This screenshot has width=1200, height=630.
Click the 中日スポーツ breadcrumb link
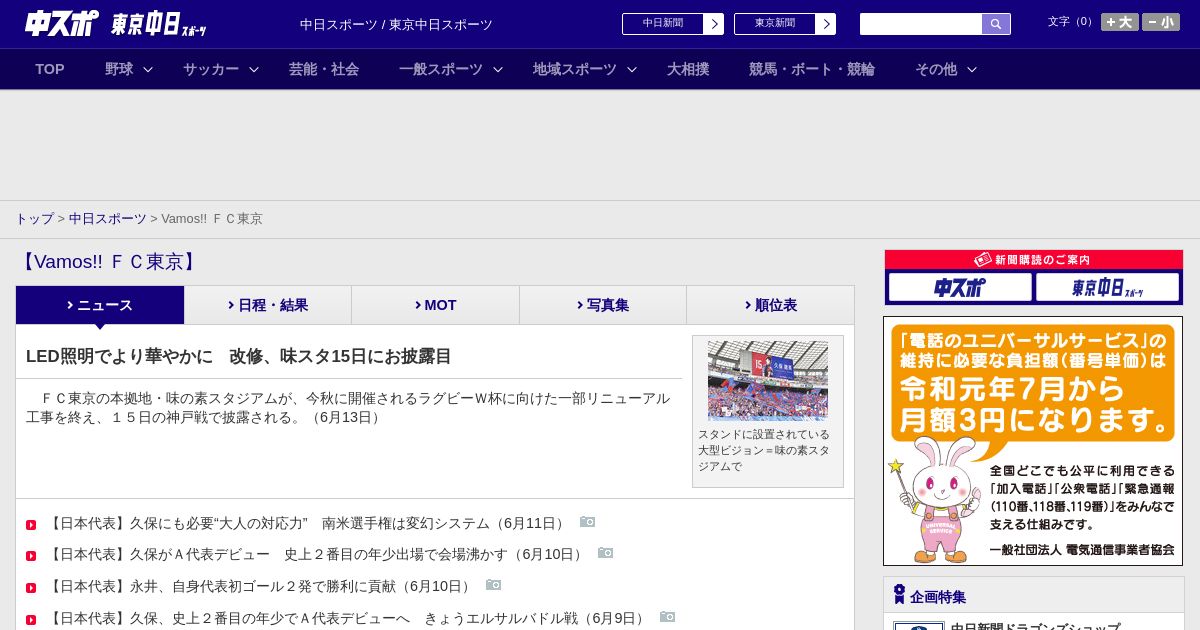108,218
